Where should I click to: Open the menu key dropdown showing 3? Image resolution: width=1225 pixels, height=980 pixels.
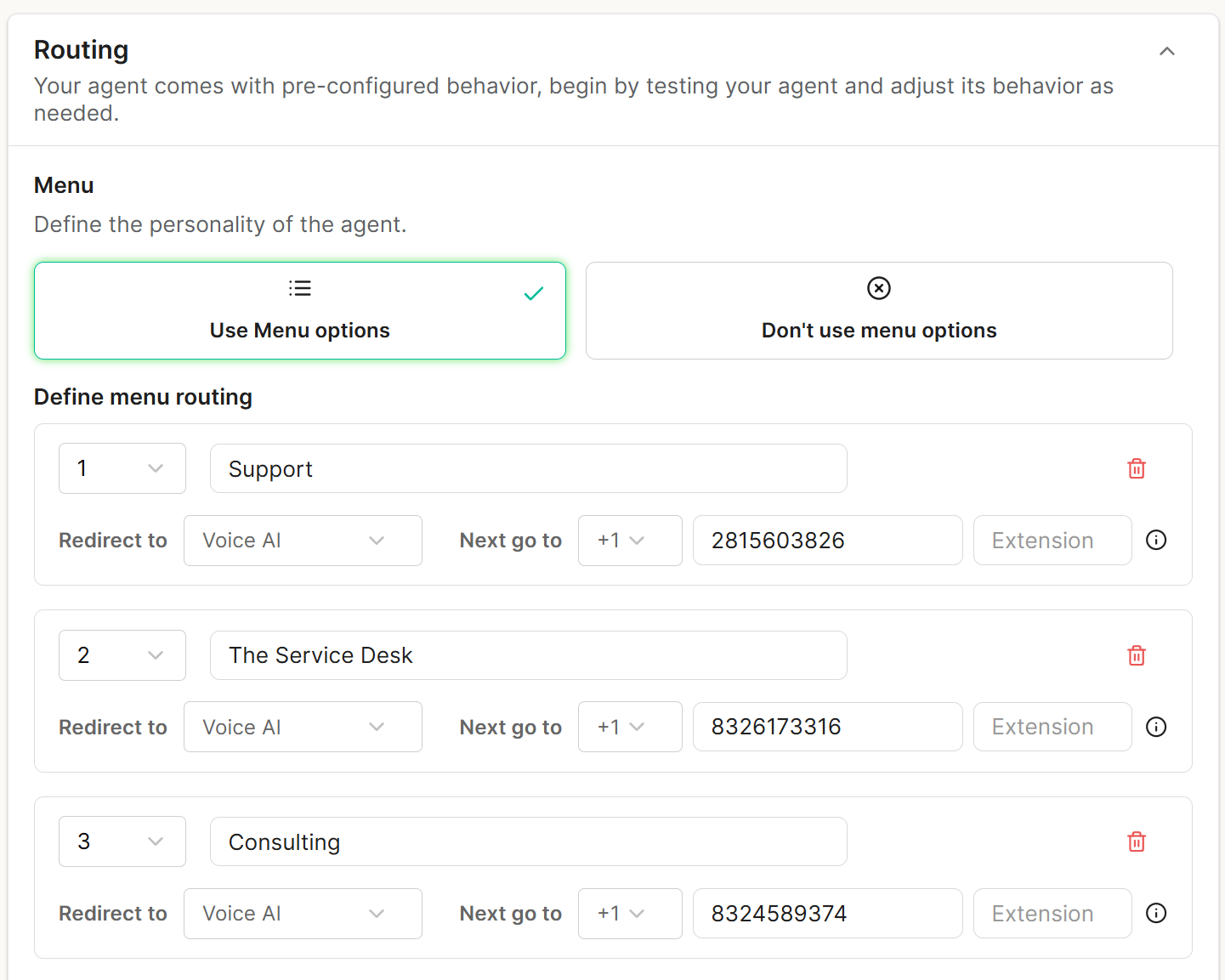[122, 841]
